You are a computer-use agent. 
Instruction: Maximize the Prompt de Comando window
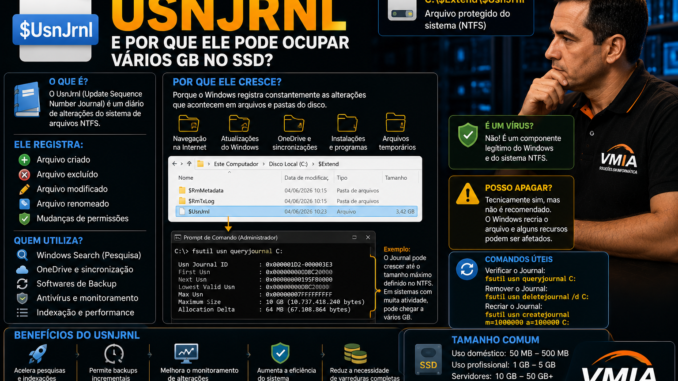click(x=354, y=237)
